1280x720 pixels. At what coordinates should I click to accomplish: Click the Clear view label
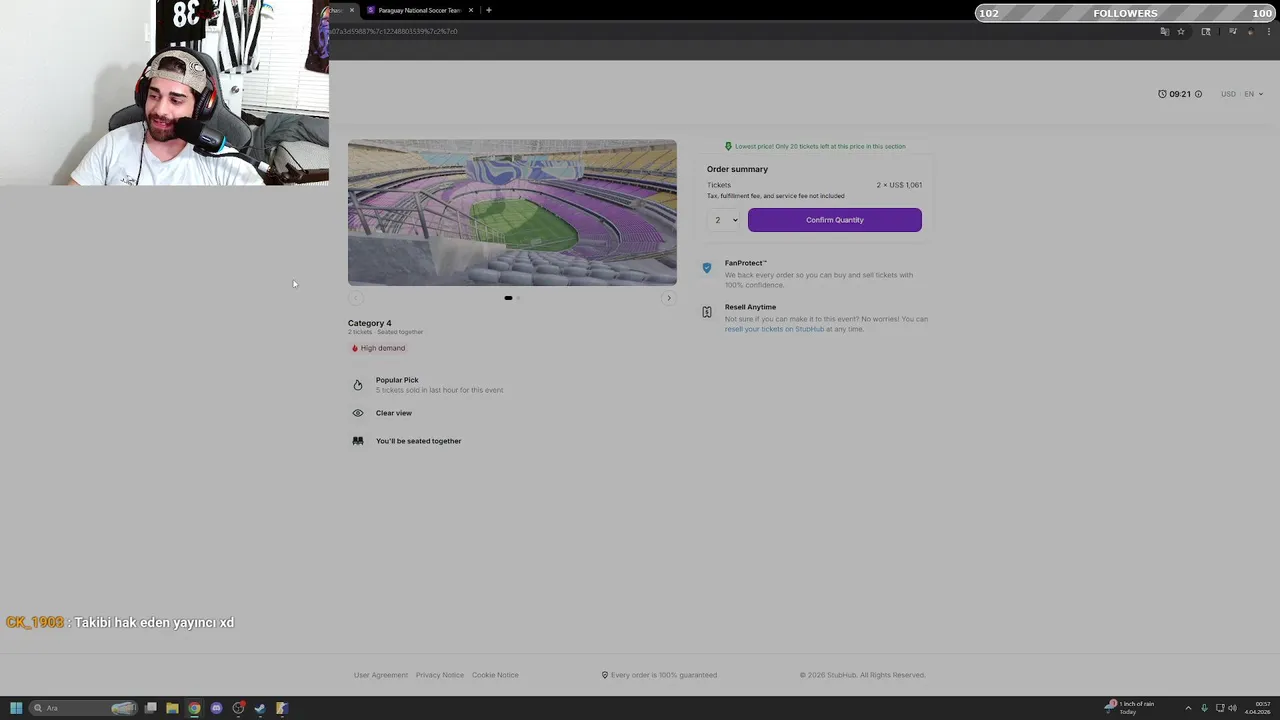(394, 413)
